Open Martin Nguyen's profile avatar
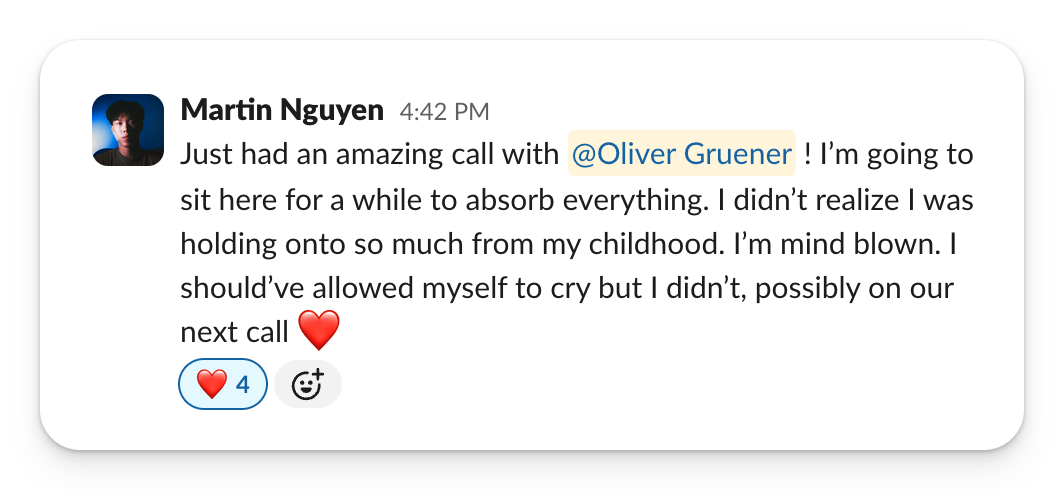Image resolution: width=1064 pixels, height=490 pixels. [128, 130]
